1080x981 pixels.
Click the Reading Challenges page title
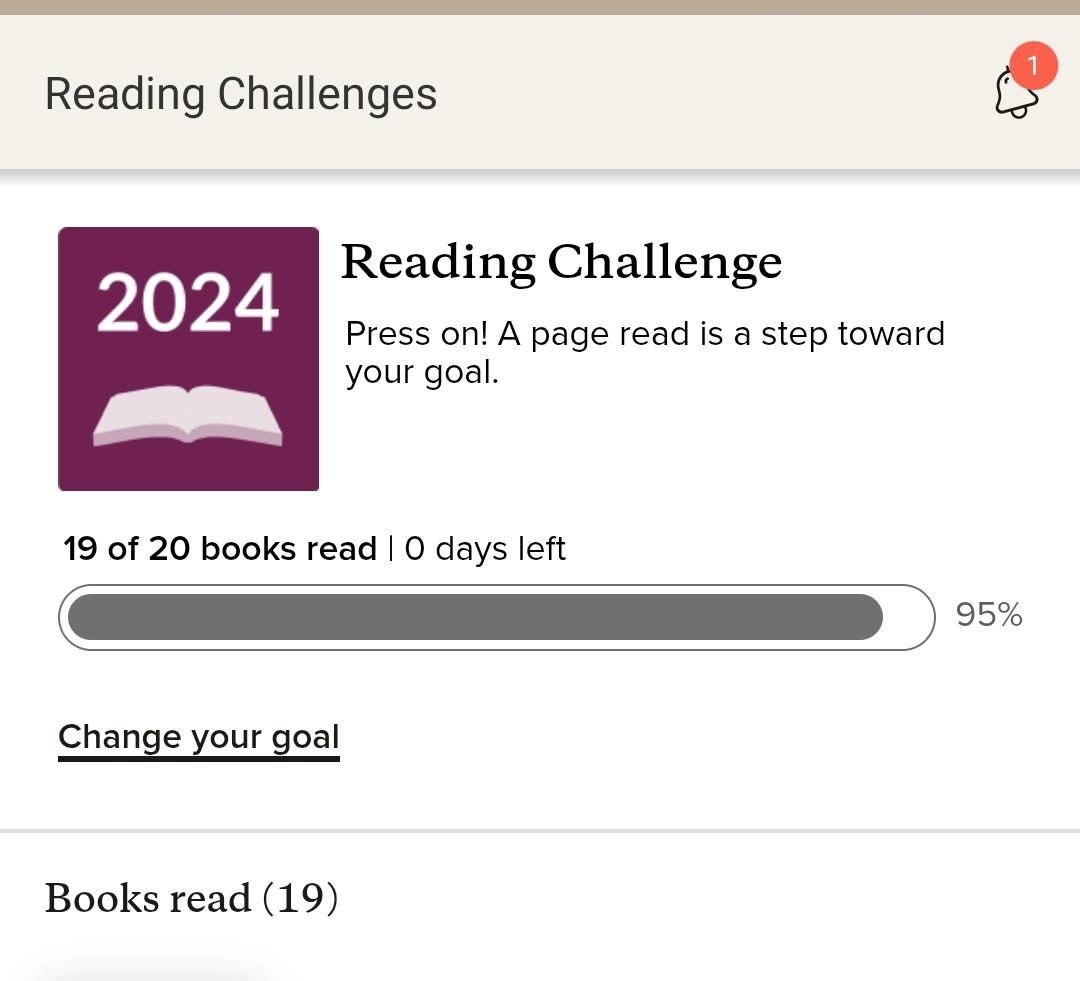pyautogui.click(x=241, y=93)
